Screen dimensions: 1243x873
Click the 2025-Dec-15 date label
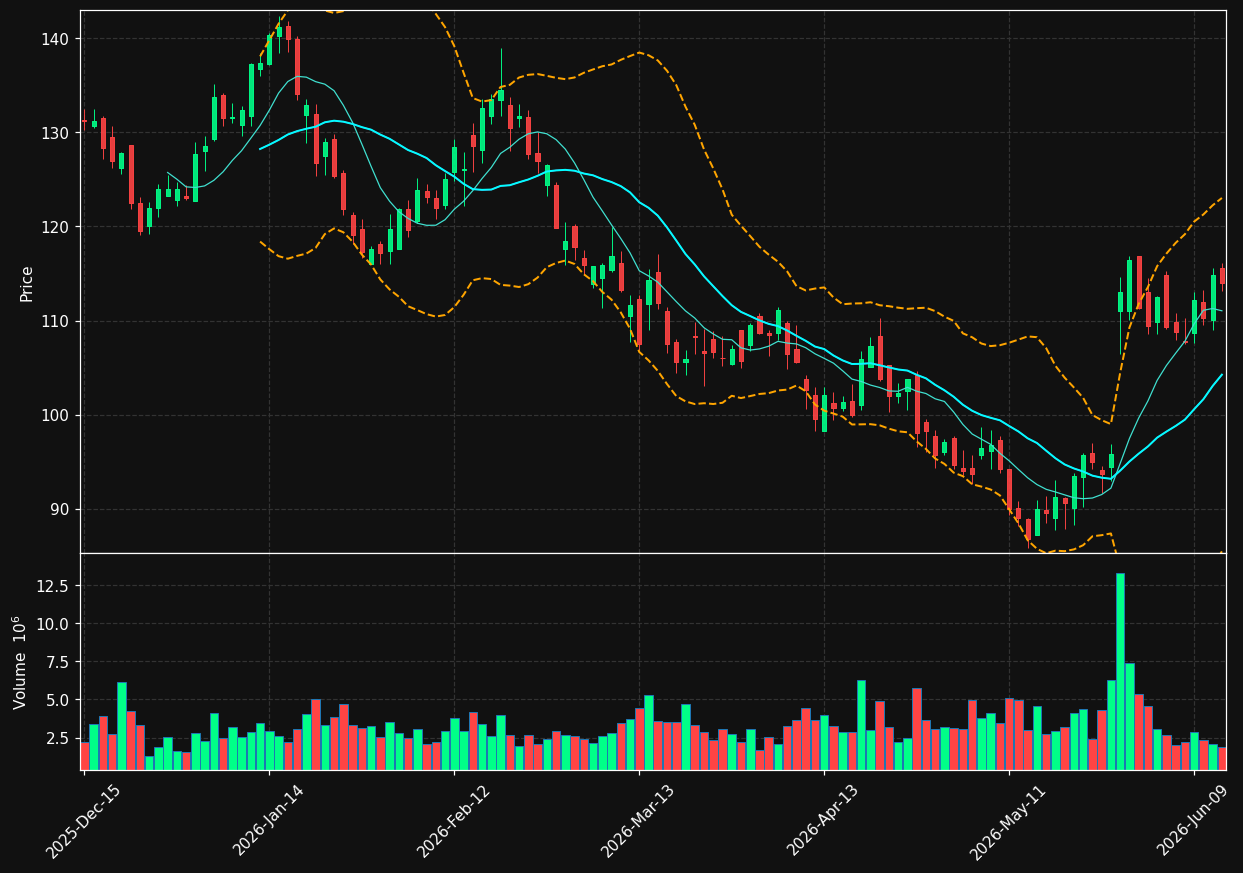tap(83, 820)
